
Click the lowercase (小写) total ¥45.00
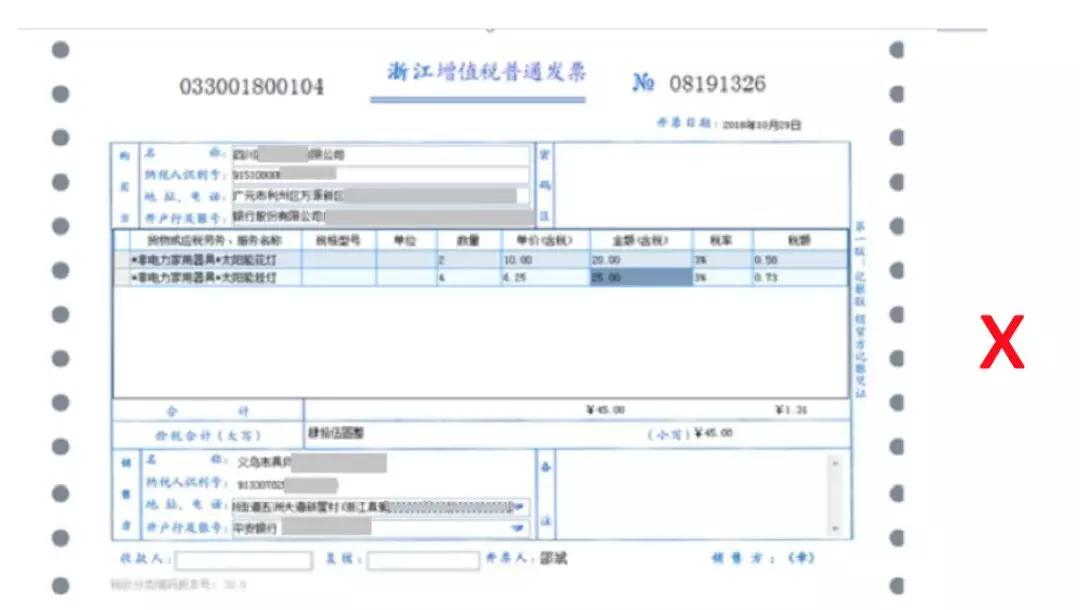pos(714,433)
